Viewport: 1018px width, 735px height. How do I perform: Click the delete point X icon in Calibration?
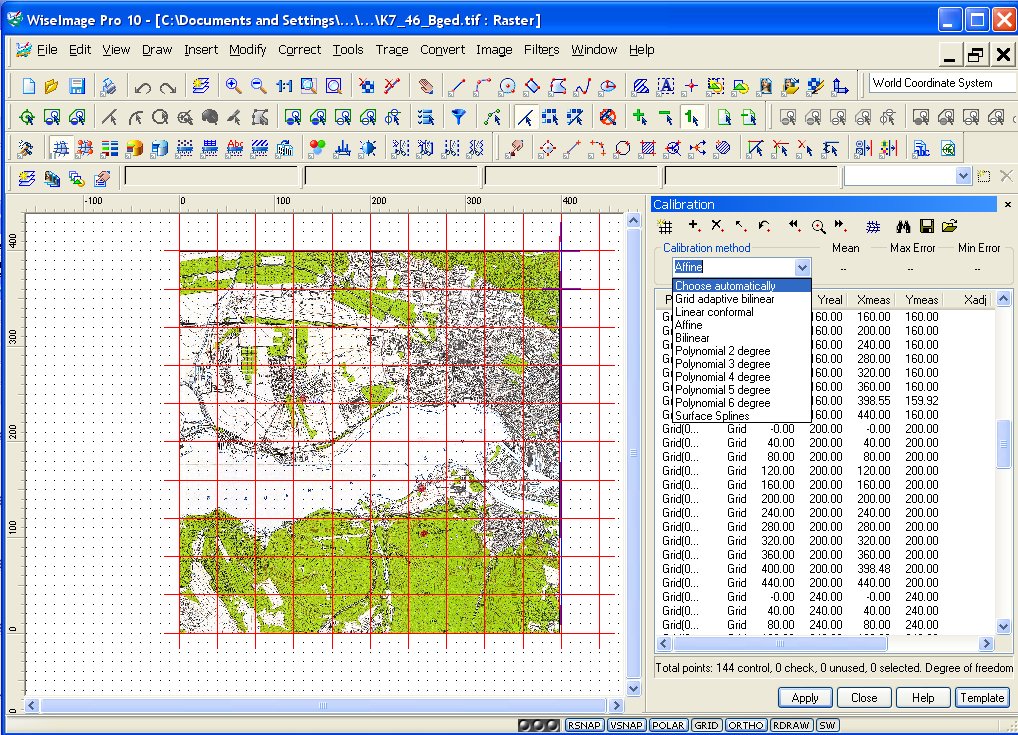(717, 226)
